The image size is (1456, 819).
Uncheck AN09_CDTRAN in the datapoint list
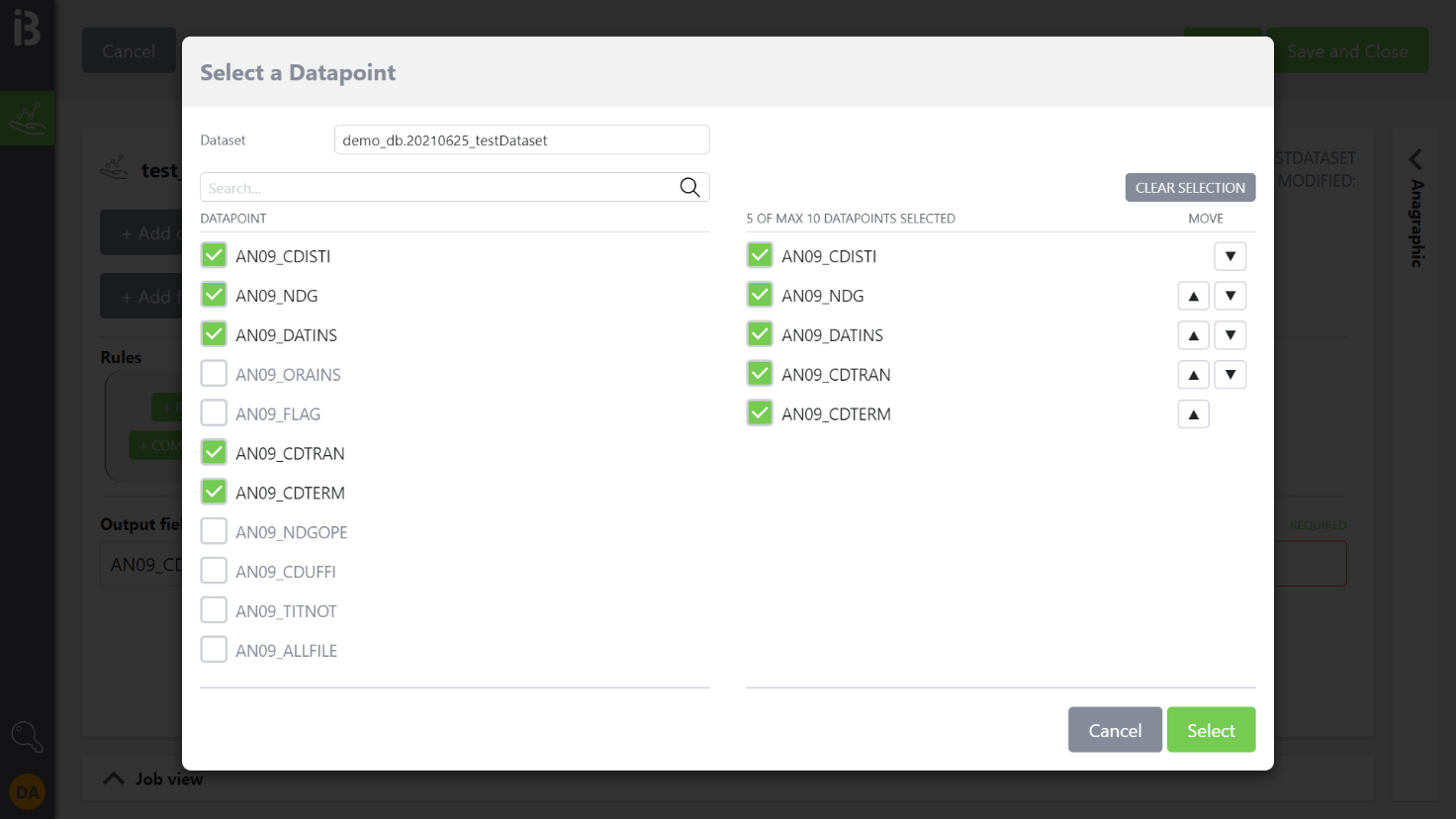click(x=214, y=453)
